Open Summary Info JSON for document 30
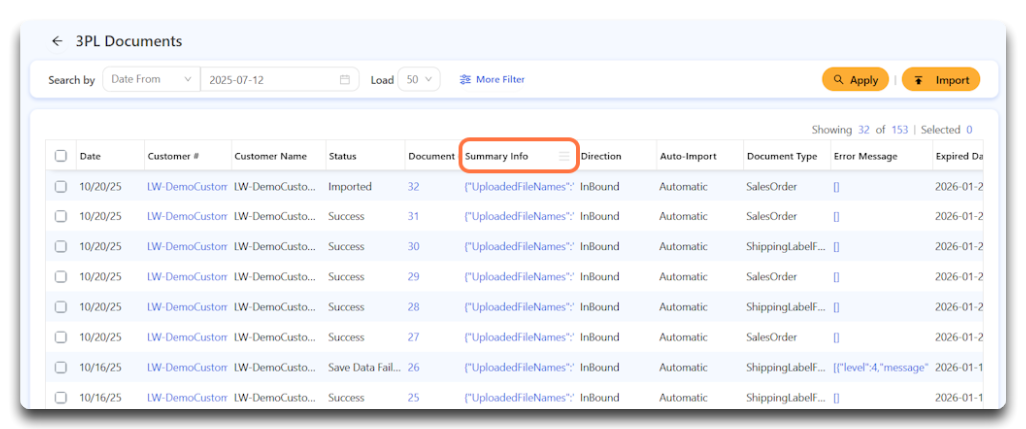 point(519,247)
